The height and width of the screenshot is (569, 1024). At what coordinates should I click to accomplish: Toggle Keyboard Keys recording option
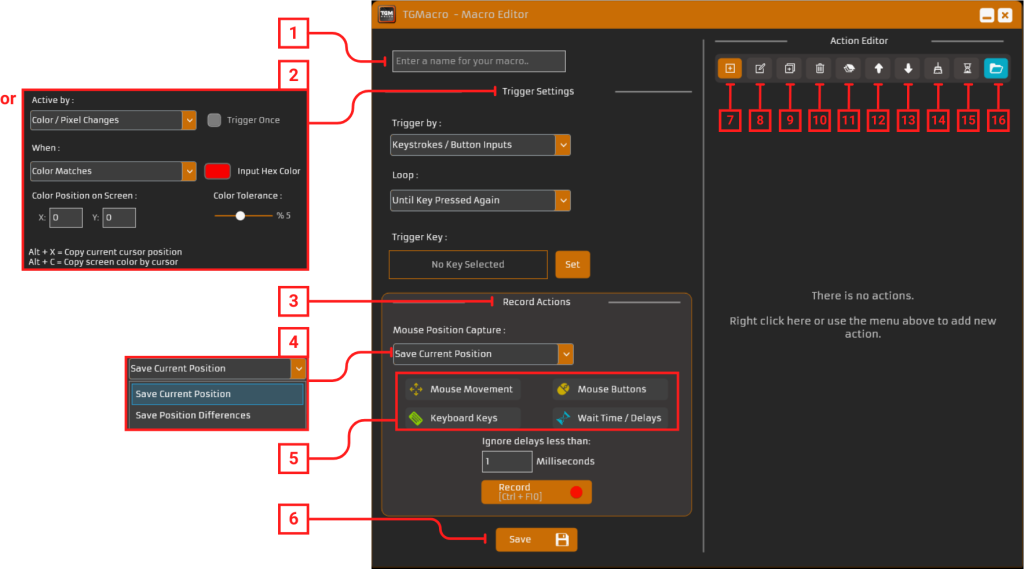coord(460,417)
